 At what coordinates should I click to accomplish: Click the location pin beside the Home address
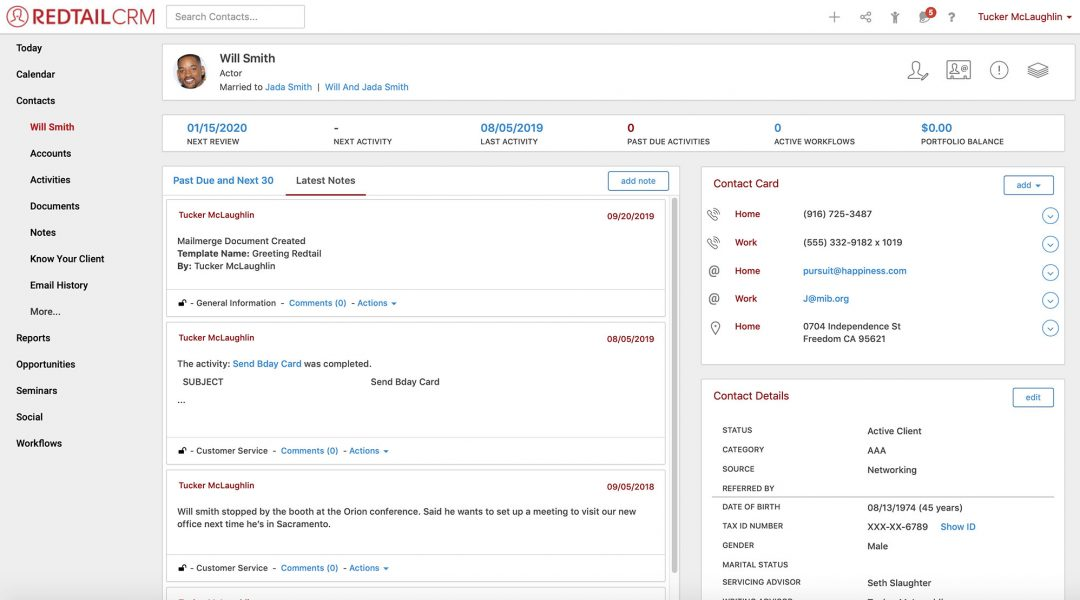[x=714, y=327]
